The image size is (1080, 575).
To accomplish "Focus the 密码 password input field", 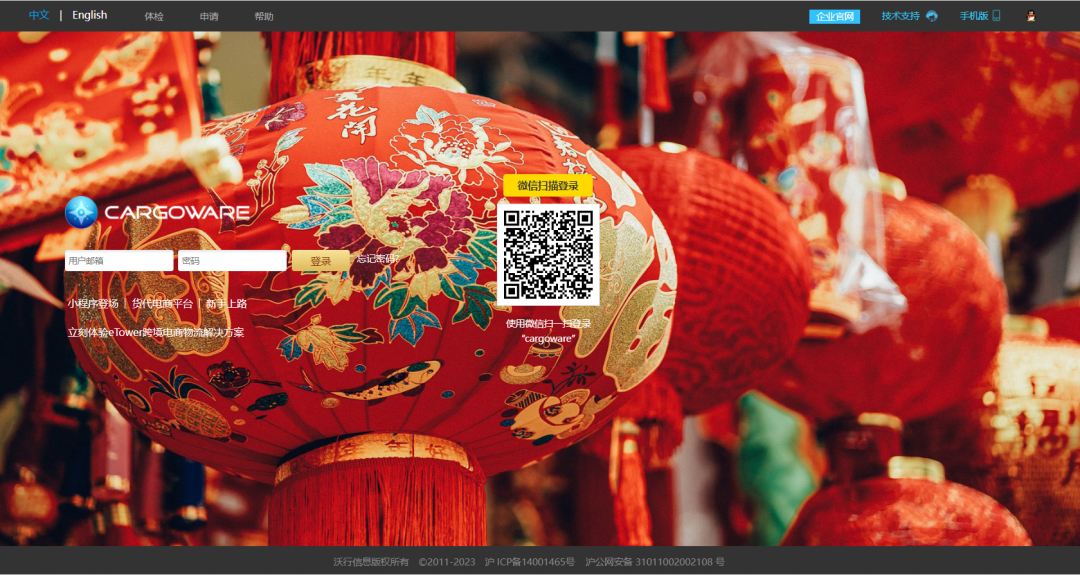I will pos(232,261).
